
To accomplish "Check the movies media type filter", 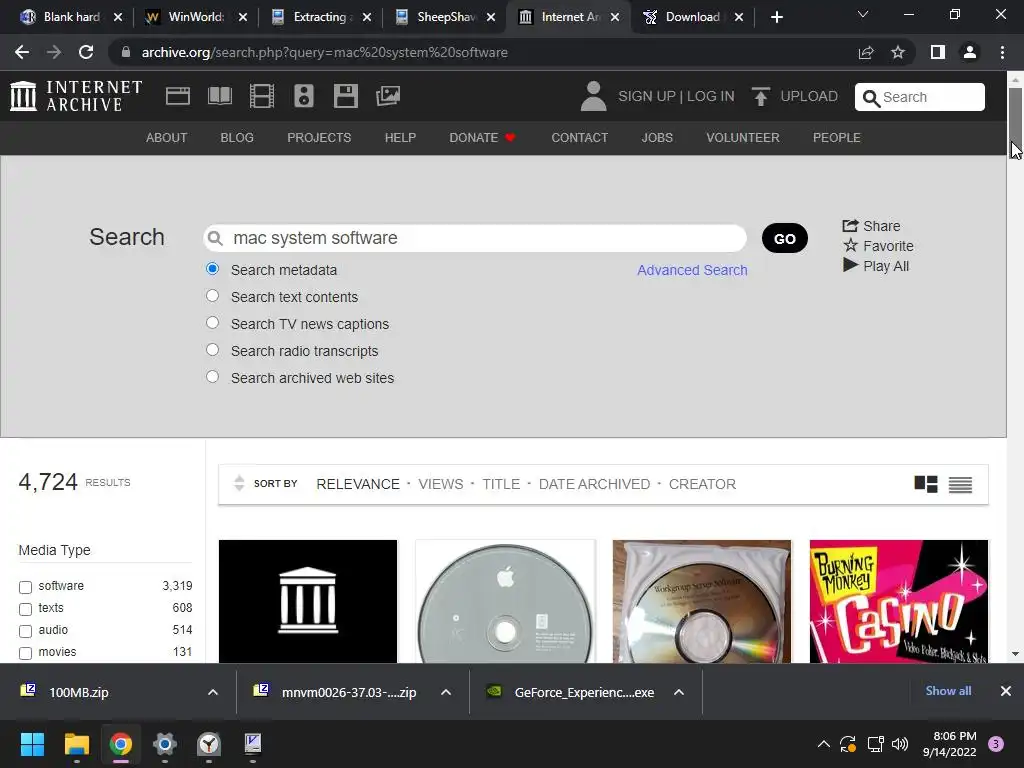I will click(25, 653).
